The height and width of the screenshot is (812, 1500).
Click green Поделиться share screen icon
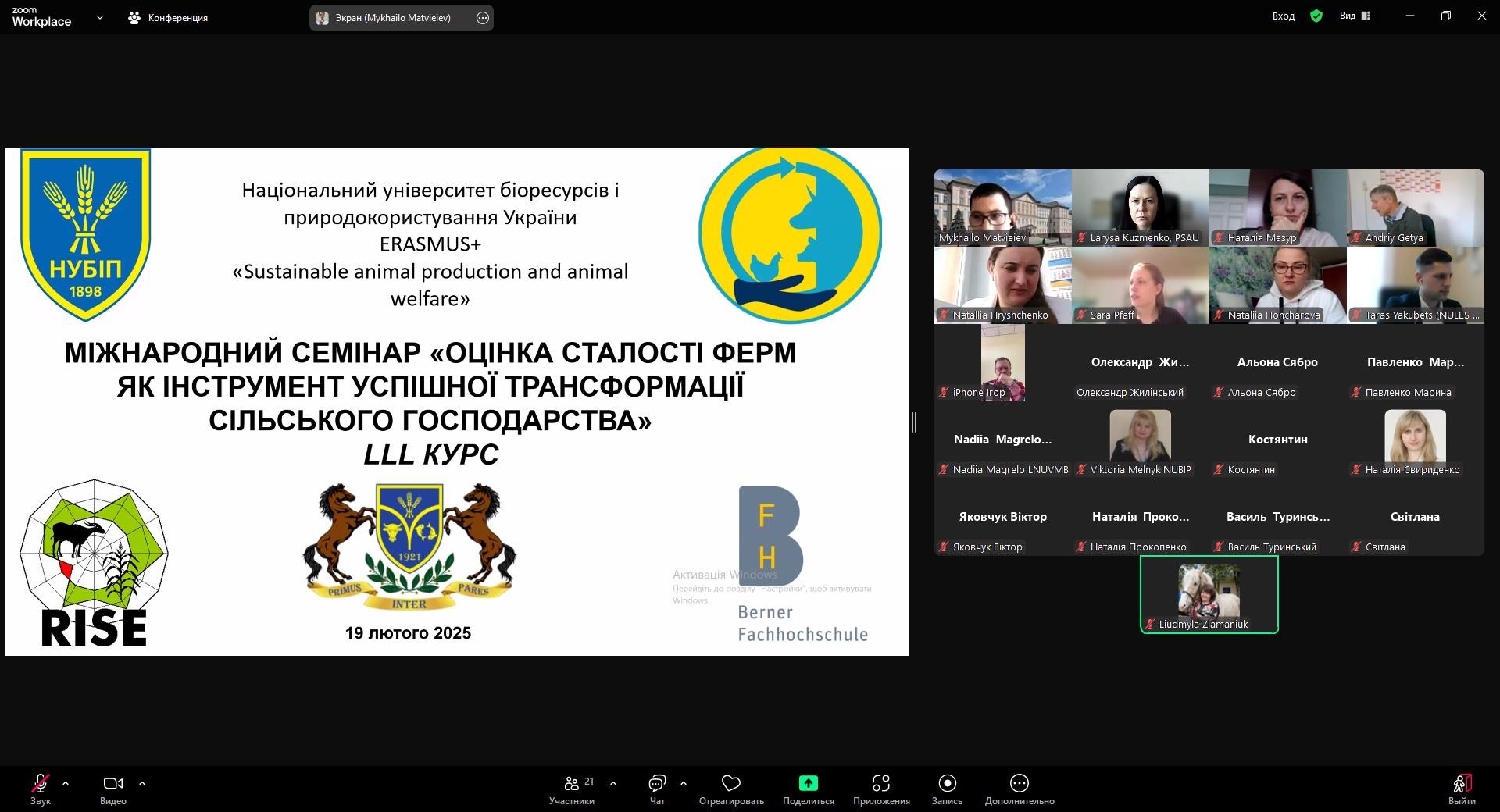[x=809, y=783]
